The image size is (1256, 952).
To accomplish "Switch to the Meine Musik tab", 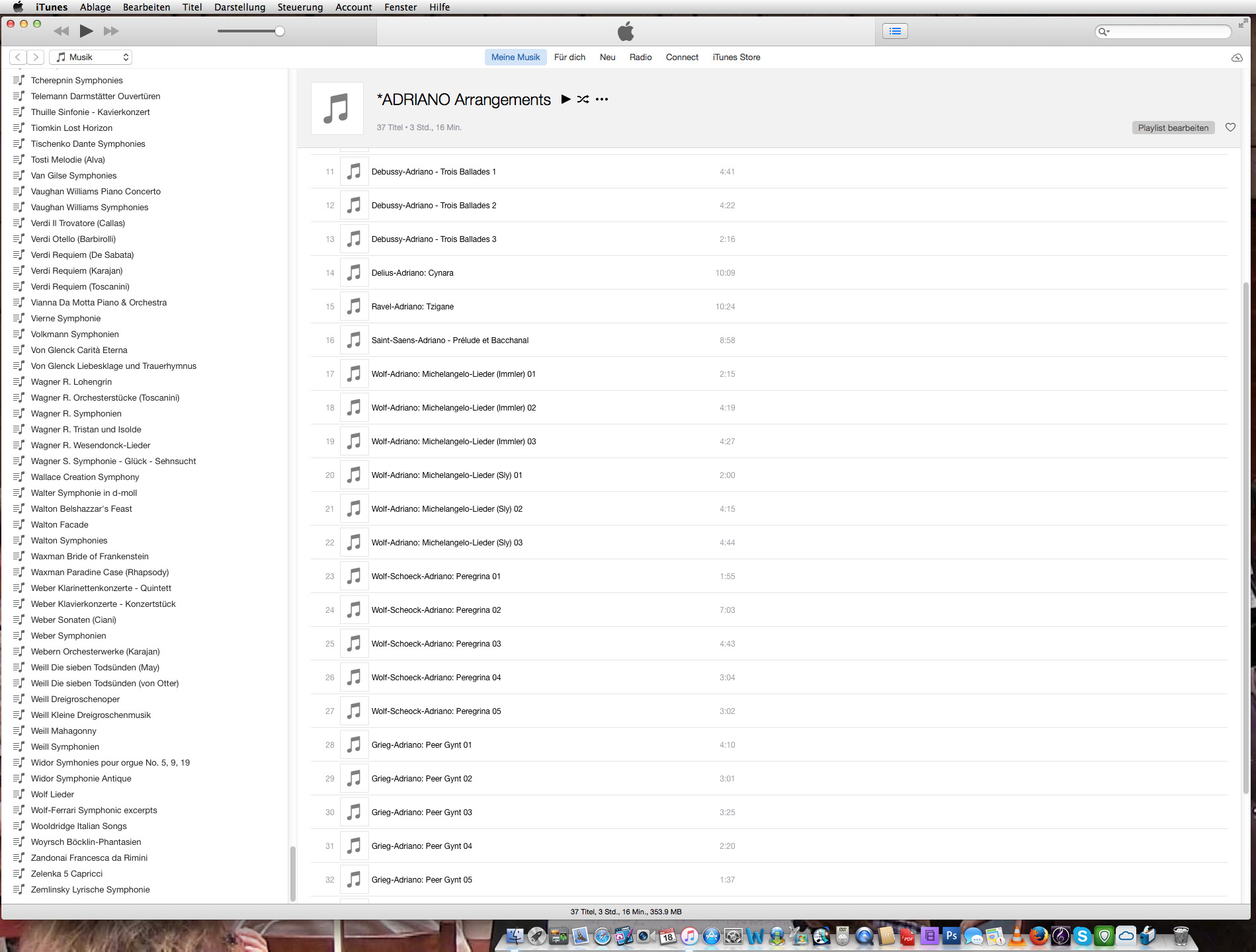I will click(515, 58).
